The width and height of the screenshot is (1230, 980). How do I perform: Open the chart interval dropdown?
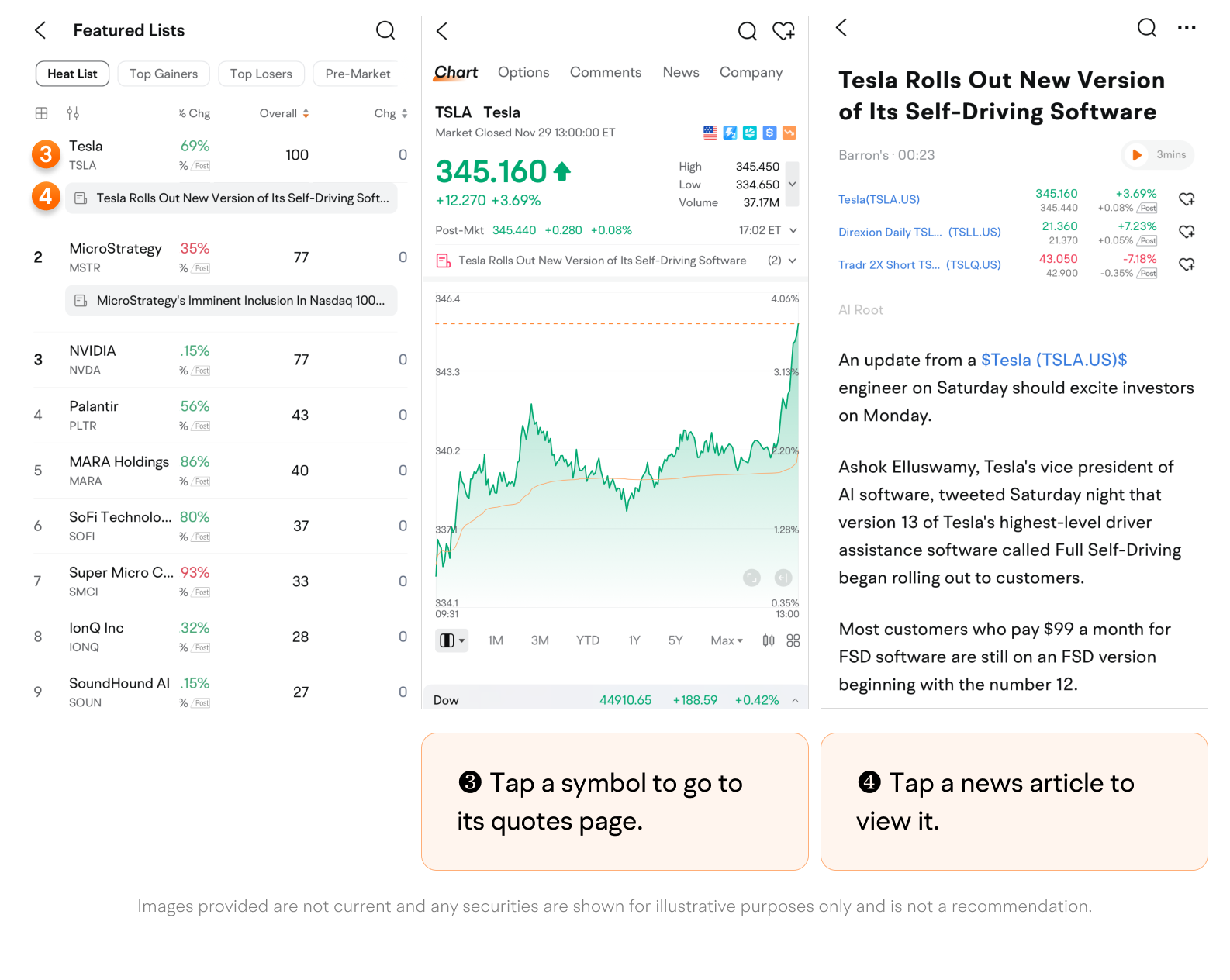tap(452, 641)
